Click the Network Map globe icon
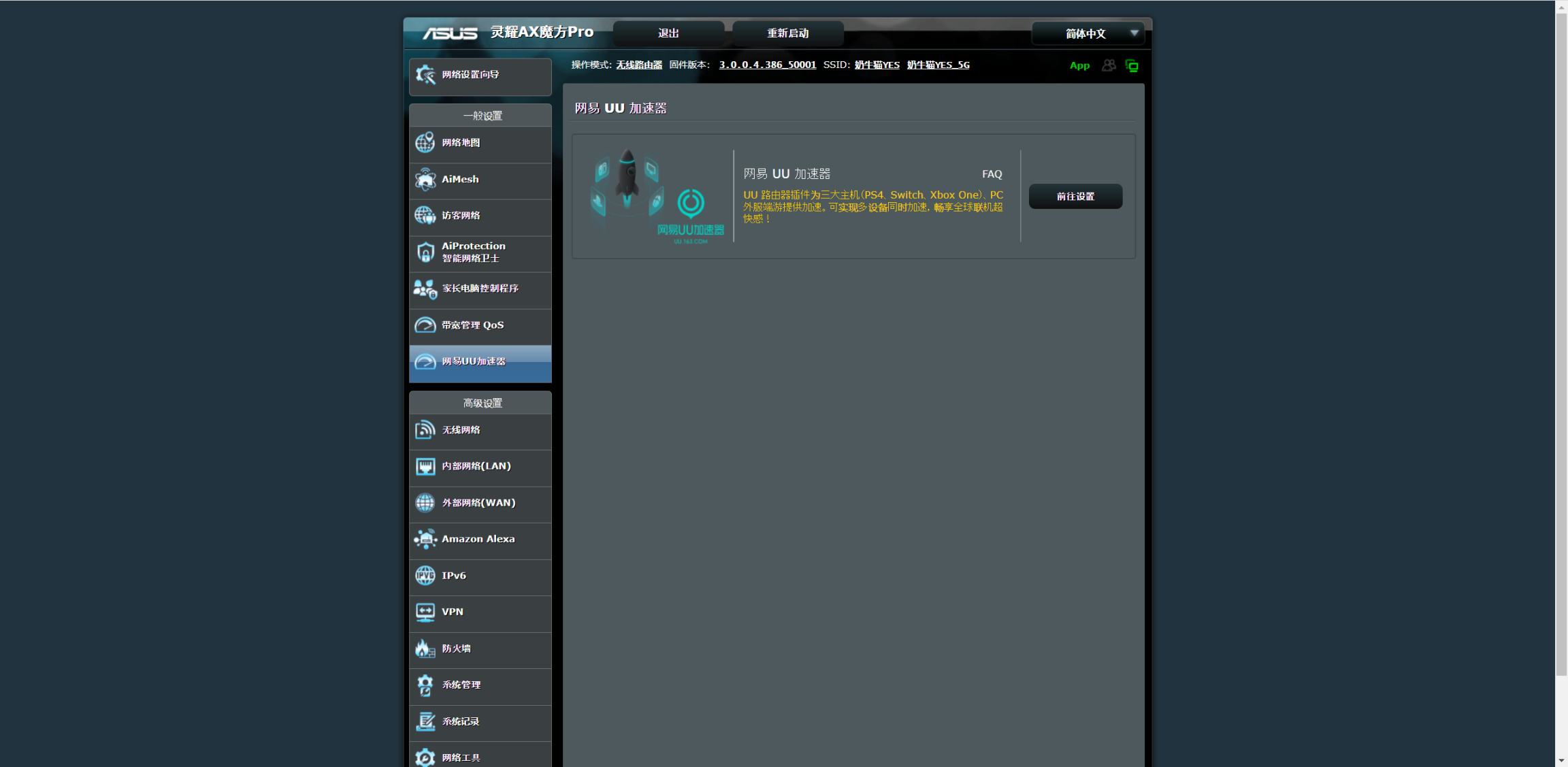The width and height of the screenshot is (1568, 767). point(425,143)
